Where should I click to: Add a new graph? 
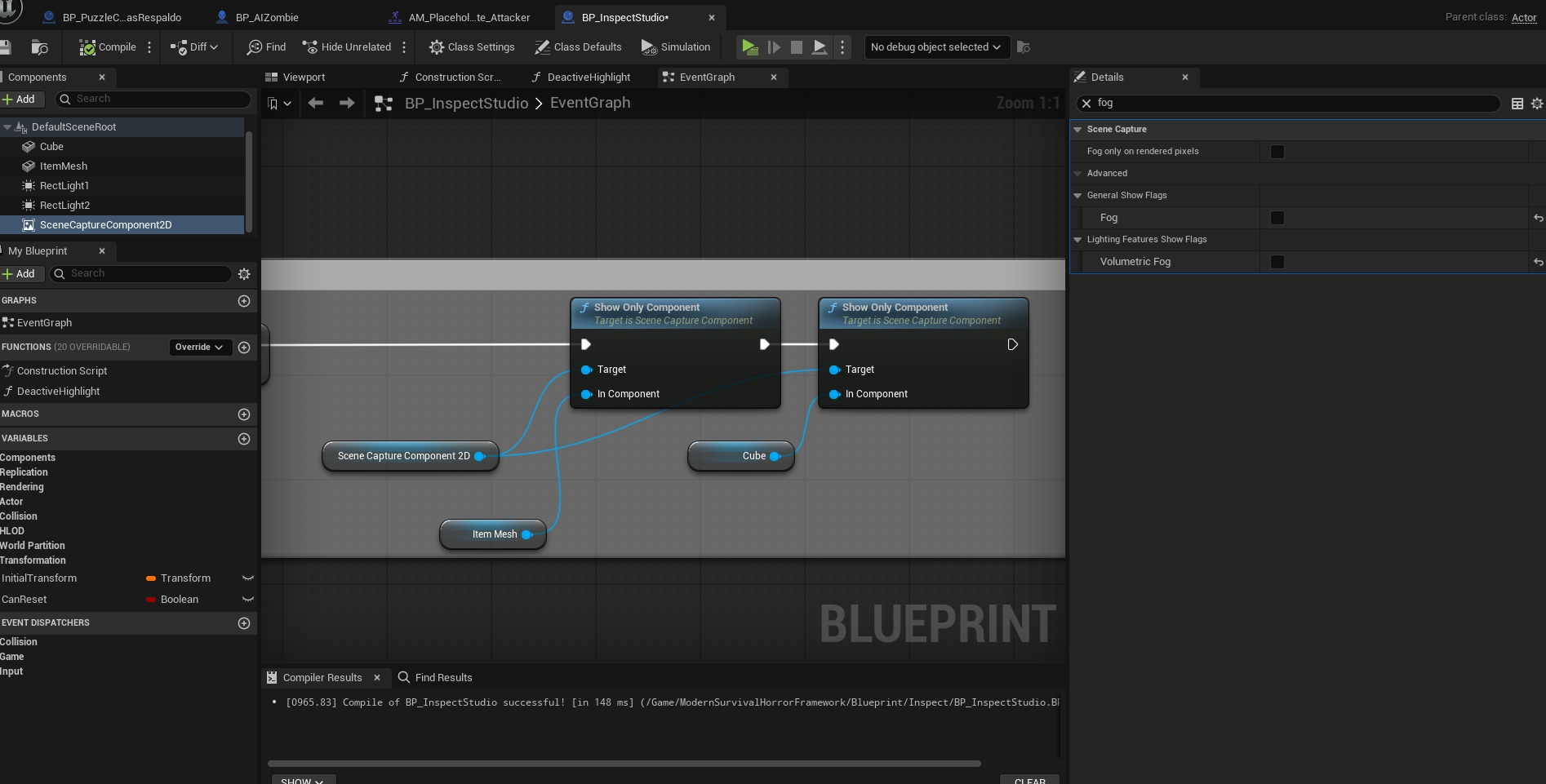pos(243,301)
